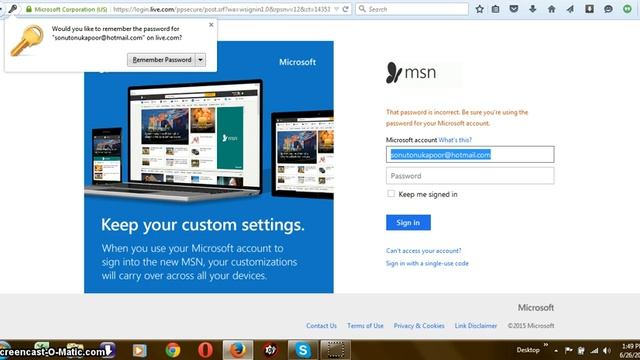Click the Sign in button
Image resolution: width=640 pixels, height=360 pixels.
coord(408,222)
